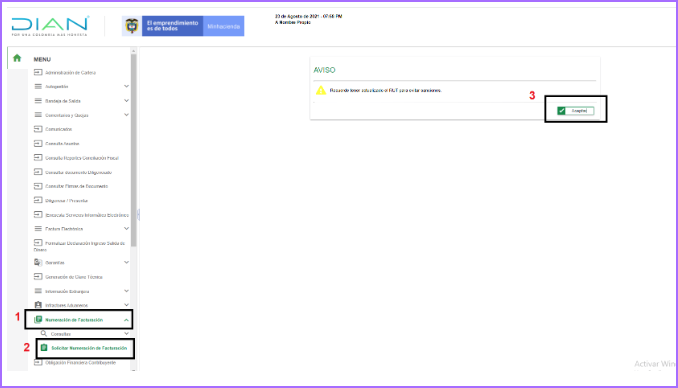The image size is (678, 388).
Task: Click the Consulta Asuntos row icon
Action: click(38, 143)
